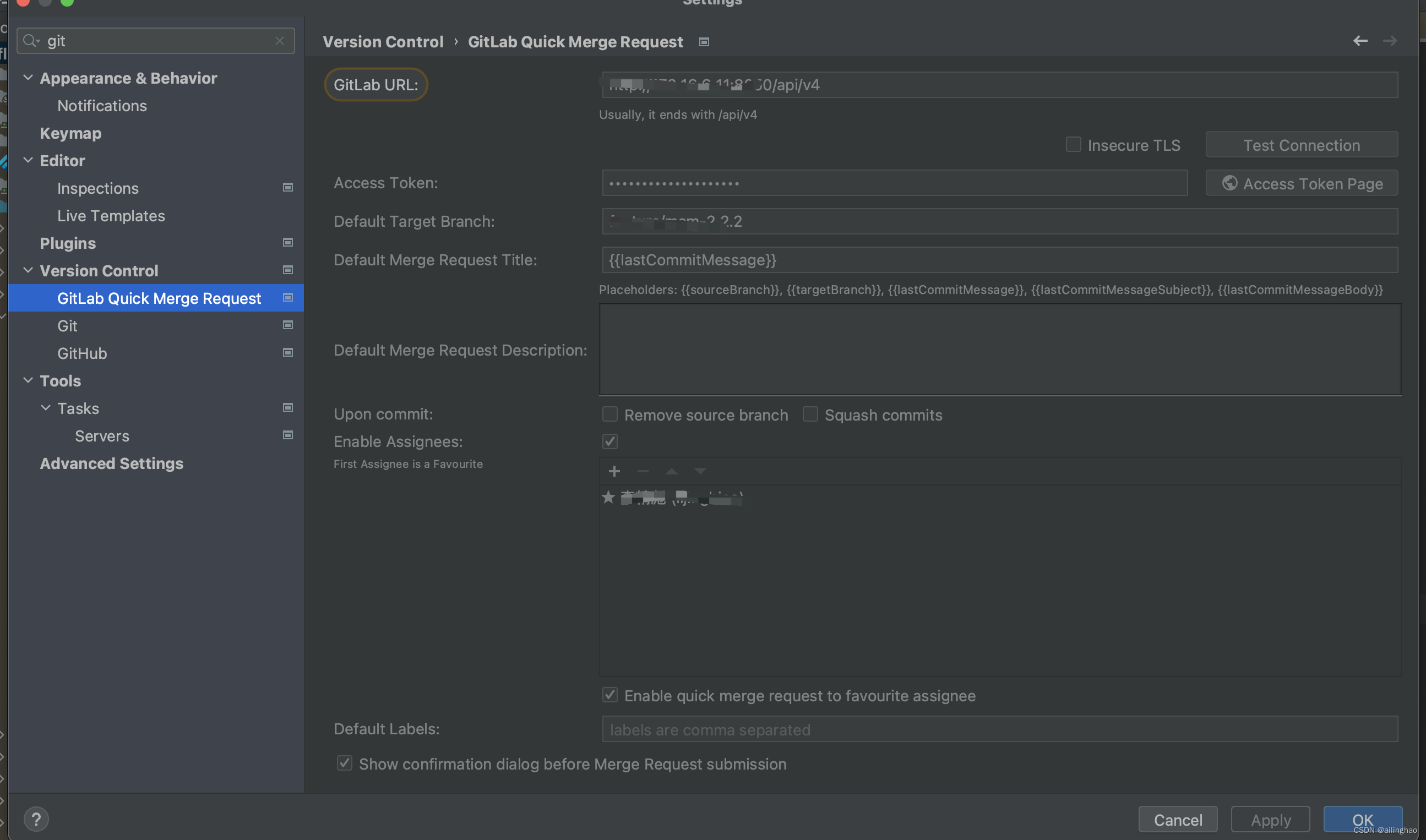
Task: Move assignee up in the list
Action: [671, 471]
